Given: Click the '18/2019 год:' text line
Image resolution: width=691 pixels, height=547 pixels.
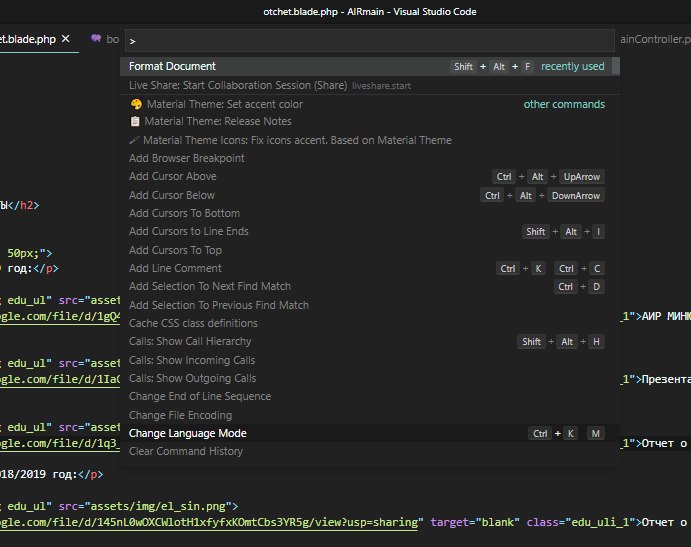Looking at the screenshot, I should click(x=39, y=475).
